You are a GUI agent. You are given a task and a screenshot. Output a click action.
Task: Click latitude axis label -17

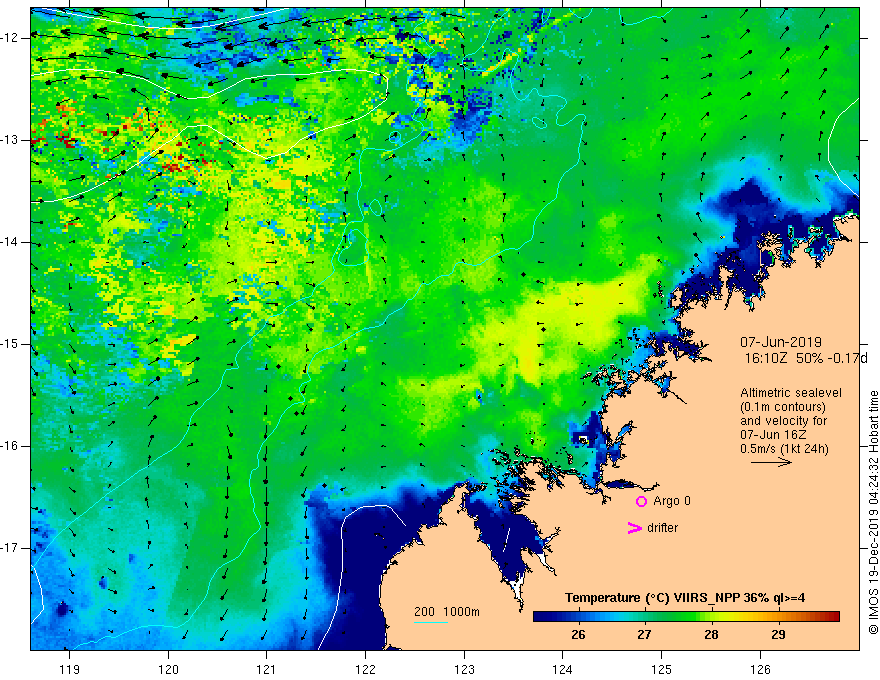click(10, 548)
